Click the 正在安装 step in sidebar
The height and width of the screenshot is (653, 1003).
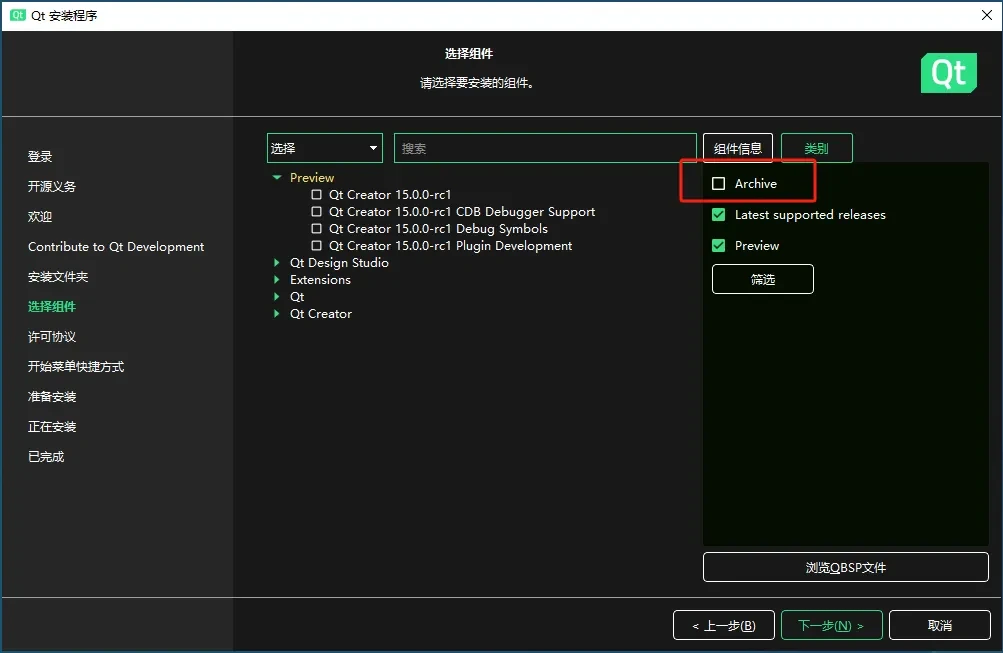(x=52, y=427)
